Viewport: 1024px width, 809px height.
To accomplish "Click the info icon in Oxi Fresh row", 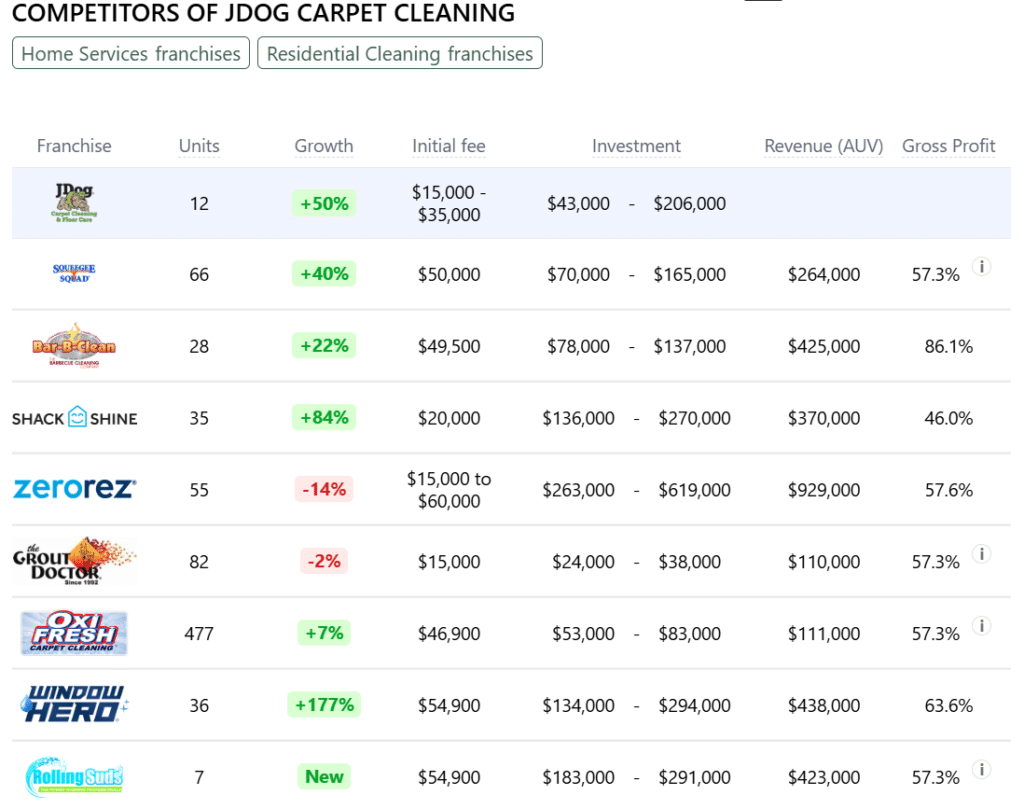I will click(x=982, y=626).
